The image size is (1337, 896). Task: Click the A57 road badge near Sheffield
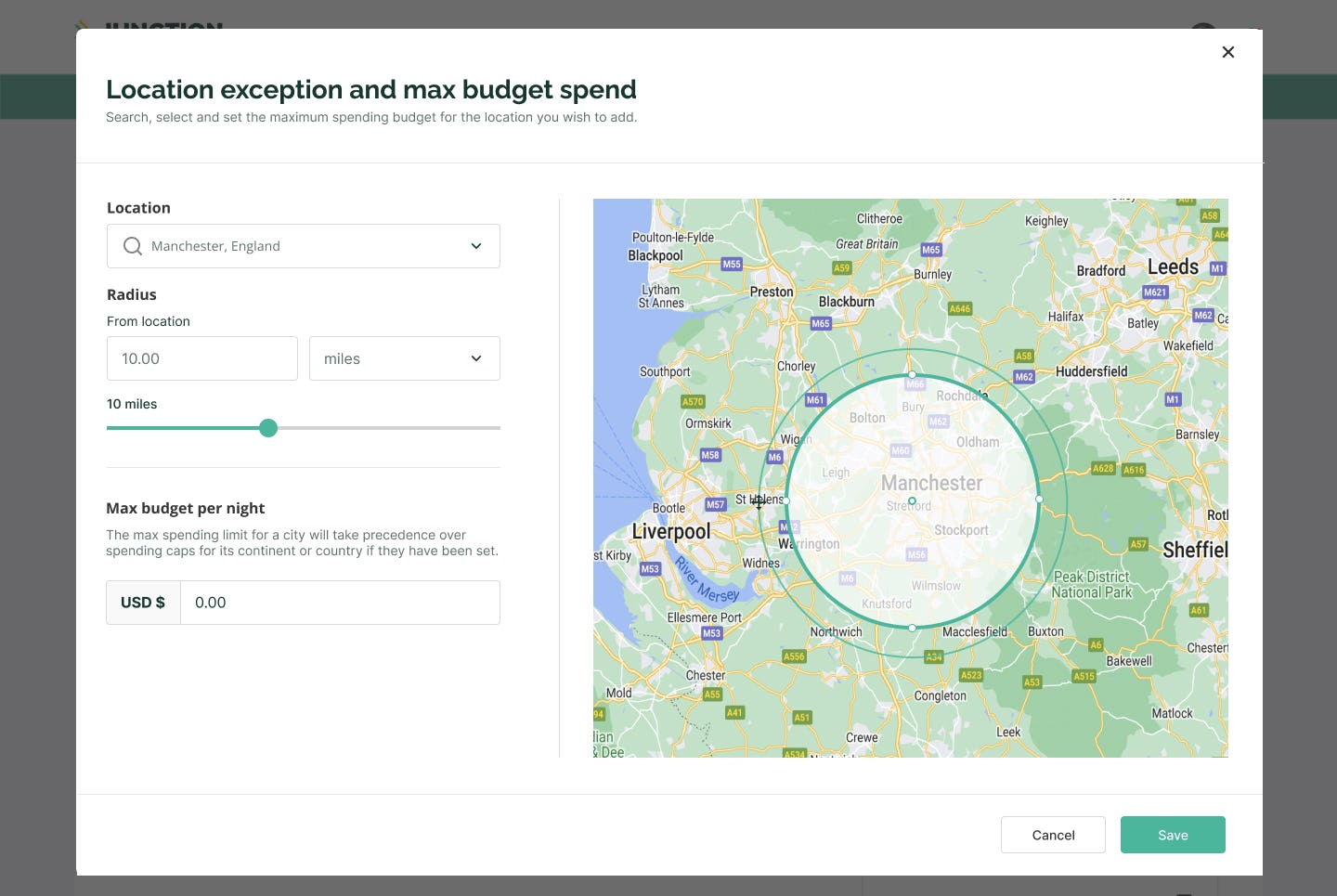coord(1138,545)
